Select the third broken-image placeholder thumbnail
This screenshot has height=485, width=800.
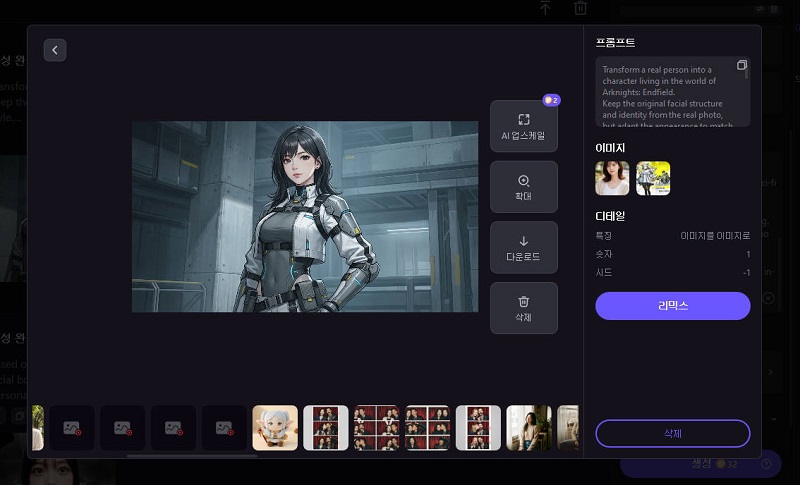coord(173,428)
